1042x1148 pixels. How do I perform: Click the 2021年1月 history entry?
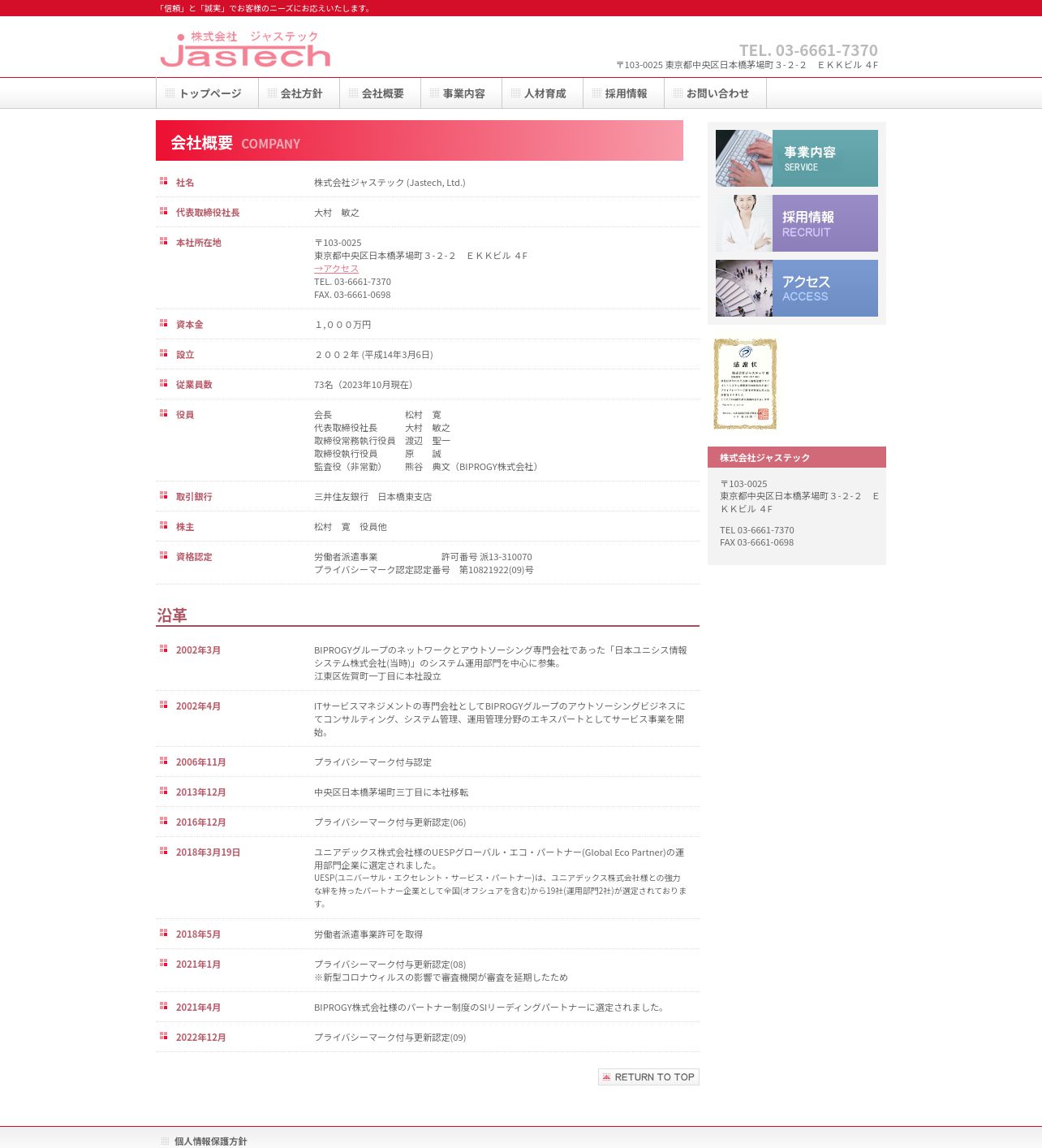(198, 965)
